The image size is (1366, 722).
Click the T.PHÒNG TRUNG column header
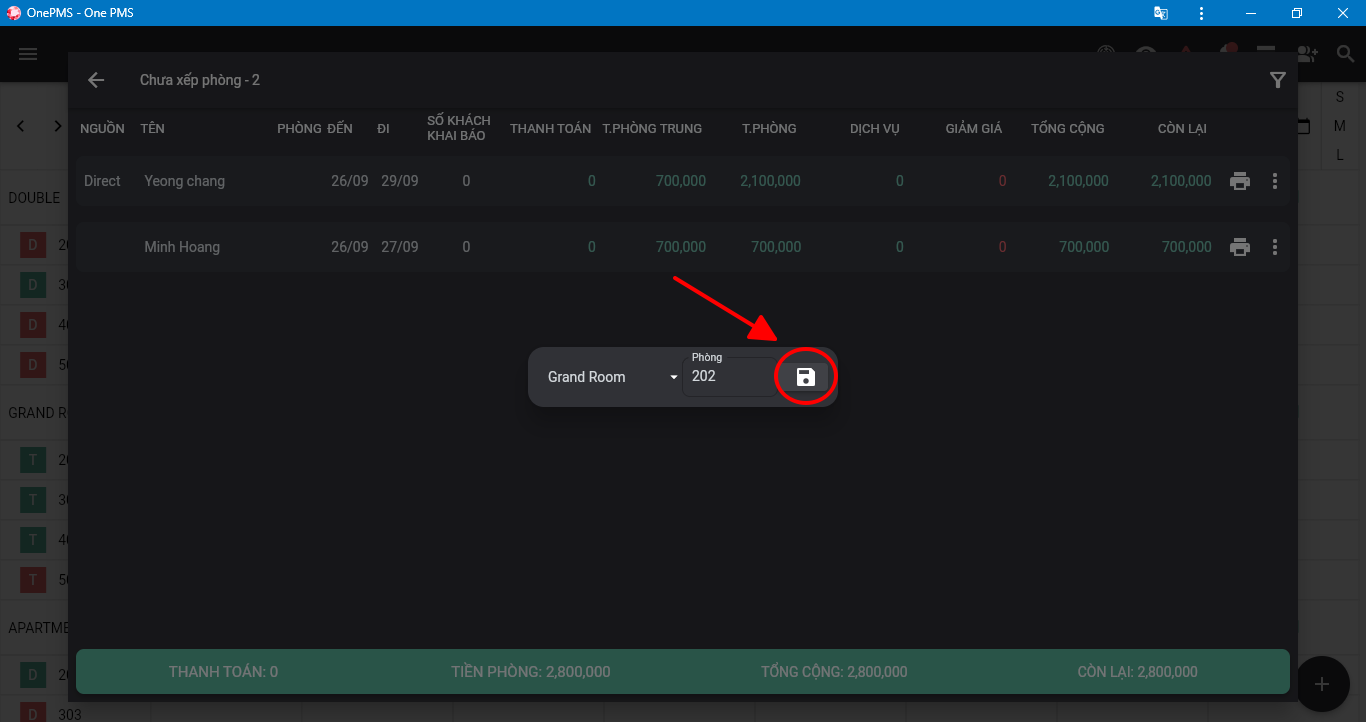point(652,128)
